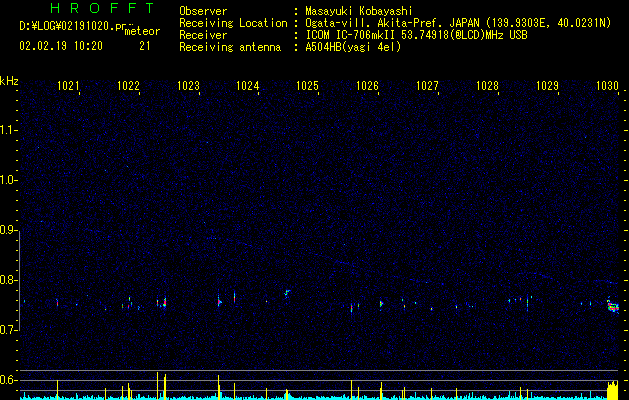Click the 'meteor' label
The height and width of the screenshot is (400, 629).
click(142, 31)
